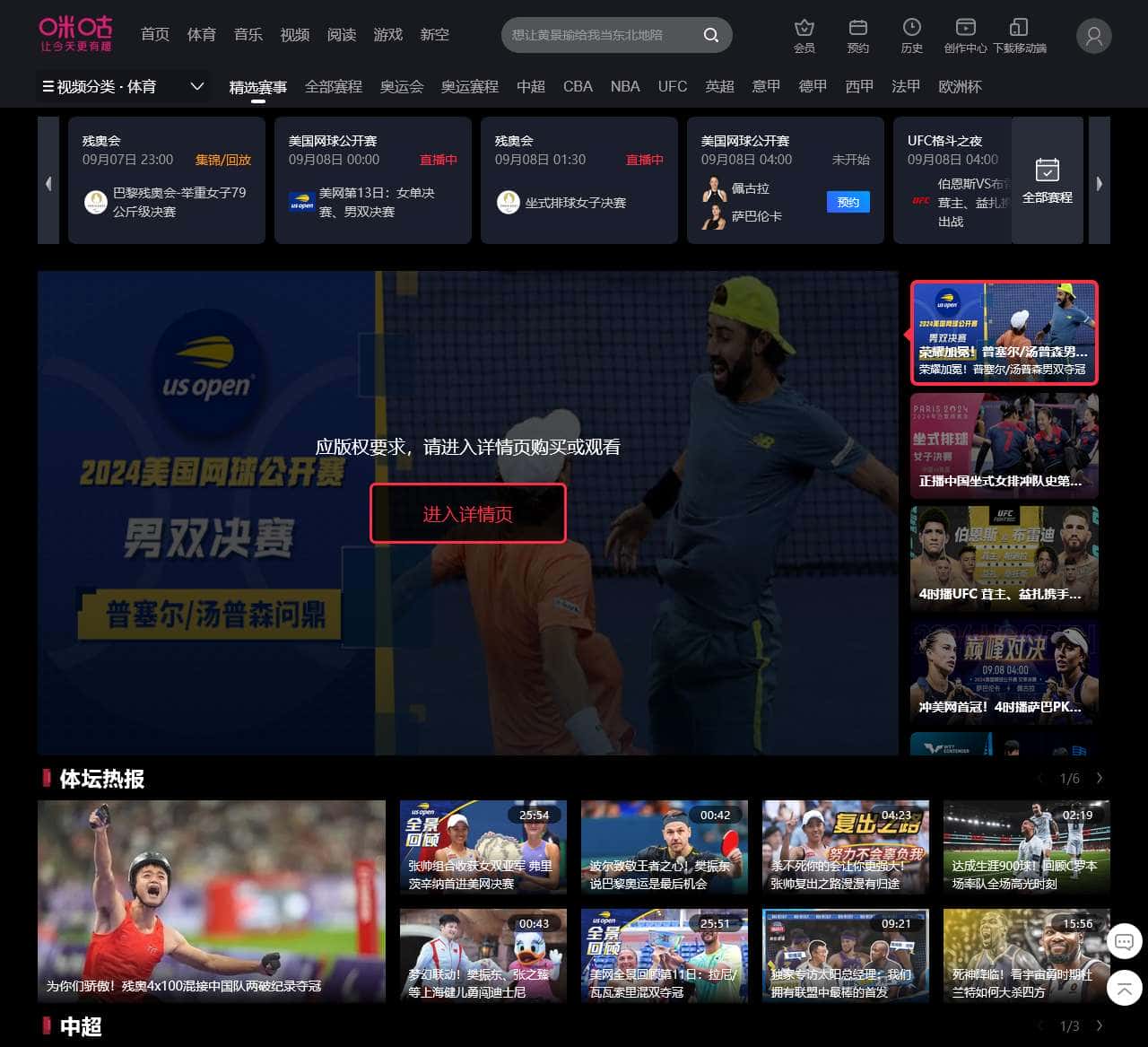Open the 25:51 美网第11日 混双 video
Viewport: 1148px width, 1047px height.
pyautogui.click(x=665, y=955)
